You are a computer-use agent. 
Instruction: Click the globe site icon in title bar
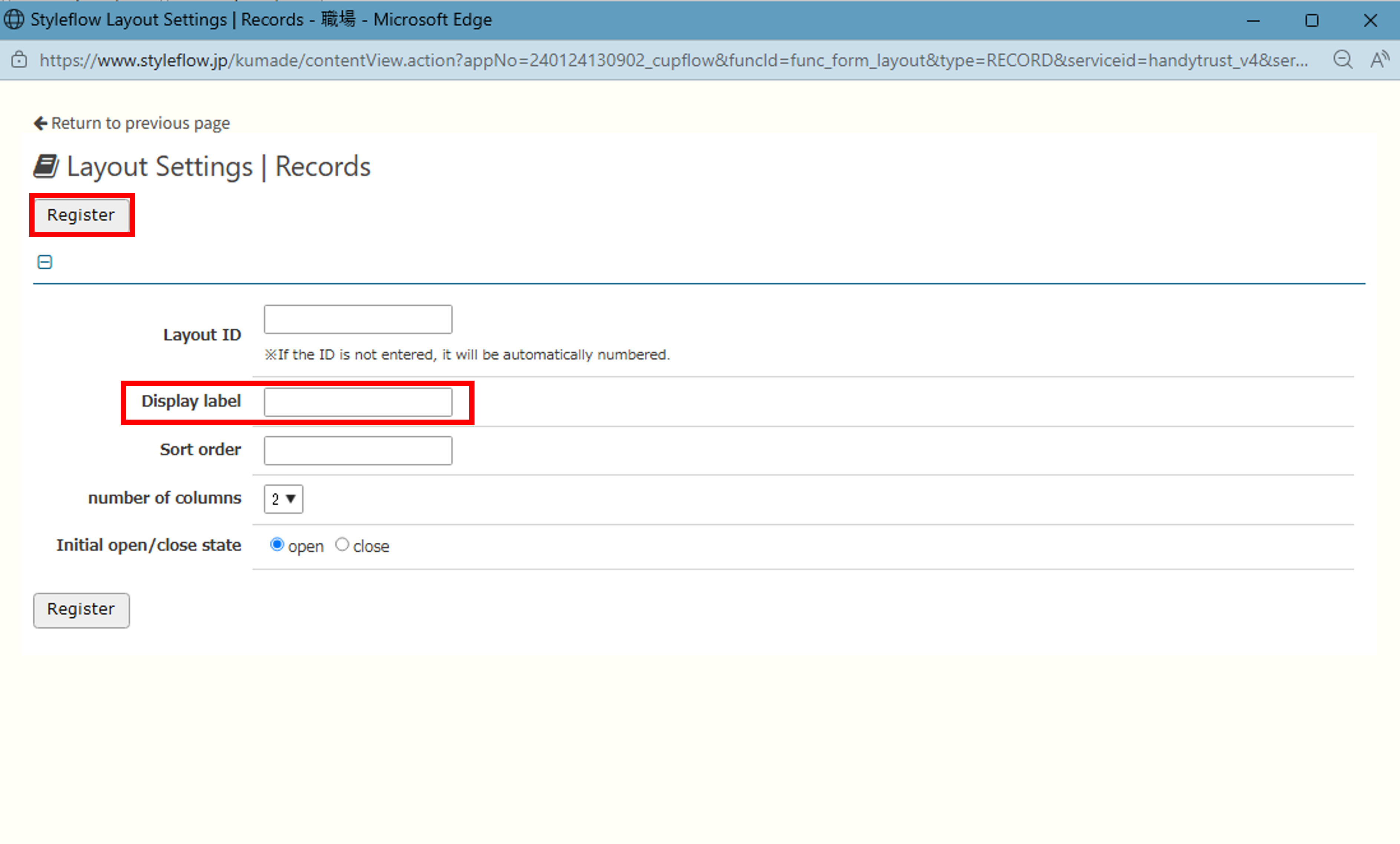14,19
